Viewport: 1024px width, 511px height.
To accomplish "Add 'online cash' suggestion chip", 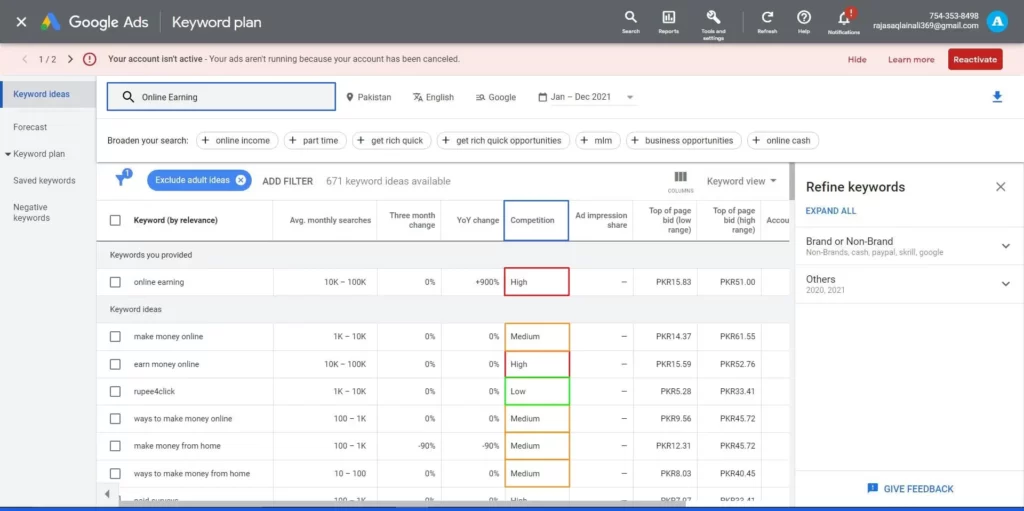I will tap(783, 140).
